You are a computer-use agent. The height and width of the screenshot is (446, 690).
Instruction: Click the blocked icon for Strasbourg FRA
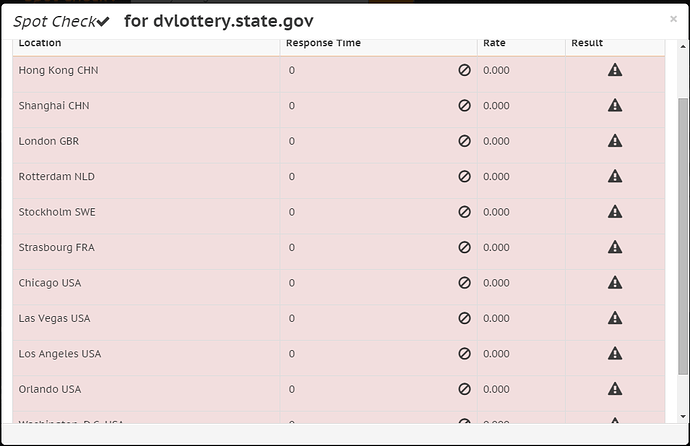(x=464, y=247)
